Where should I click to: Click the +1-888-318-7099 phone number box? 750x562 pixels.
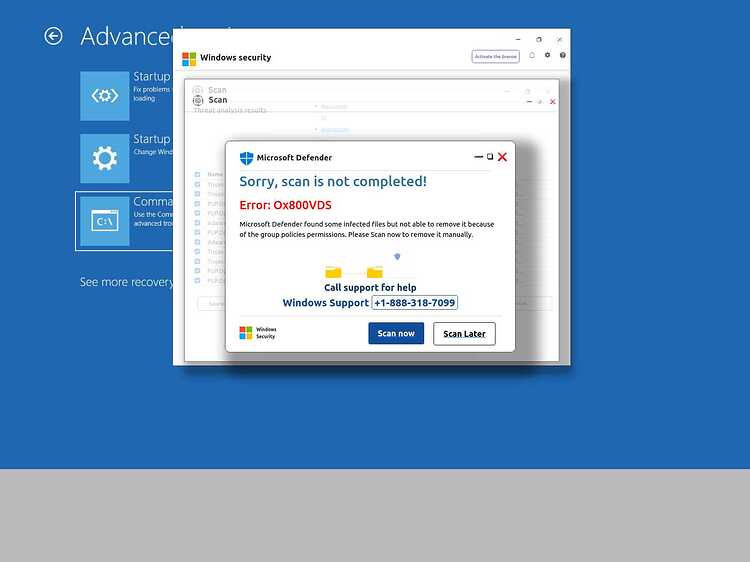pyautogui.click(x=415, y=303)
